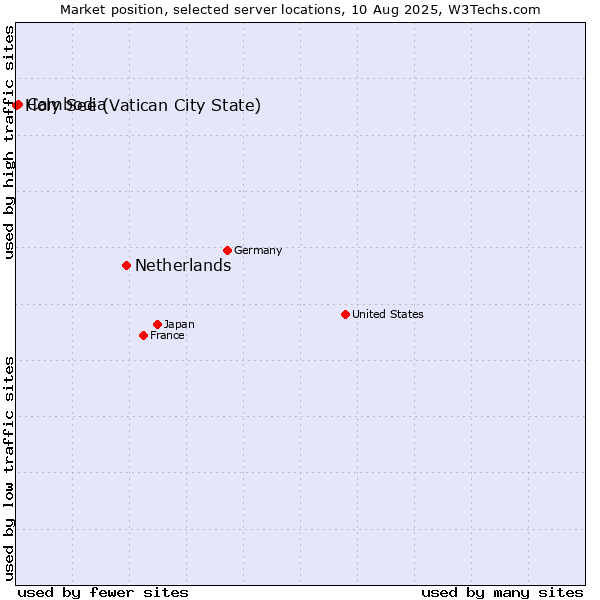The height and width of the screenshot is (600, 600).
Task: Click the Netherlands data point marker
Action: pyautogui.click(x=127, y=266)
